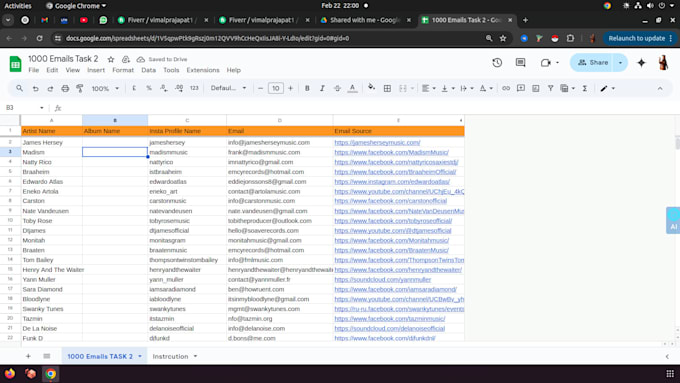The height and width of the screenshot is (383, 680).
Task: Open the text color picker
Action: tap(352, 88)
